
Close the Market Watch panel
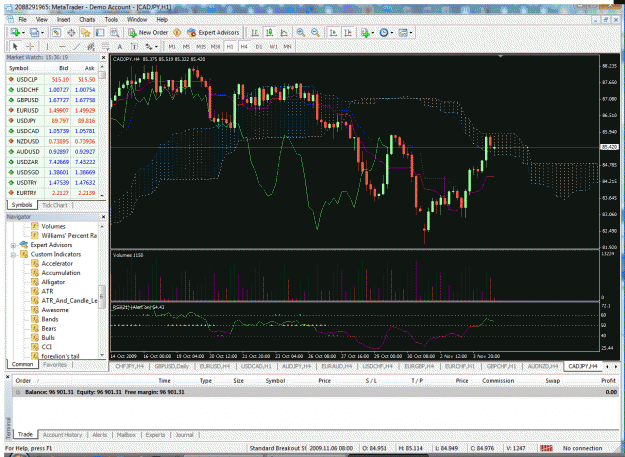tap(103, 58)
